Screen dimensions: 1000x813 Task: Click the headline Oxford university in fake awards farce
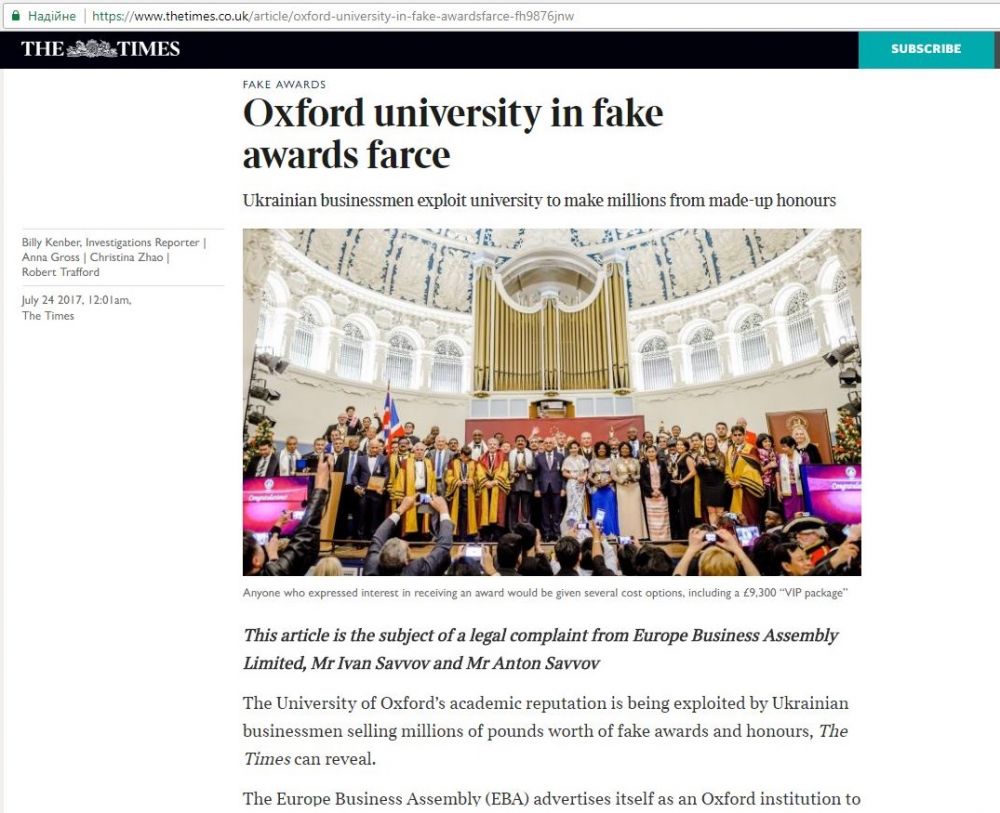click(x=453, y=133)
